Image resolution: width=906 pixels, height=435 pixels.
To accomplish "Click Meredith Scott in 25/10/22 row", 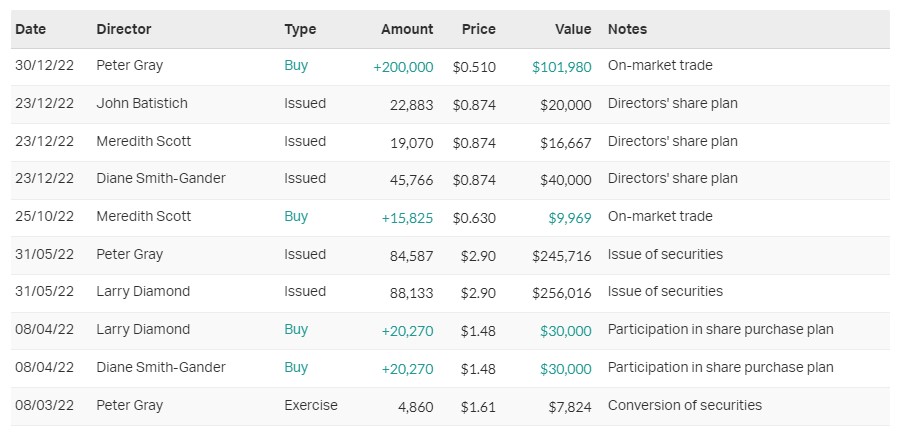I will (144, 216).
